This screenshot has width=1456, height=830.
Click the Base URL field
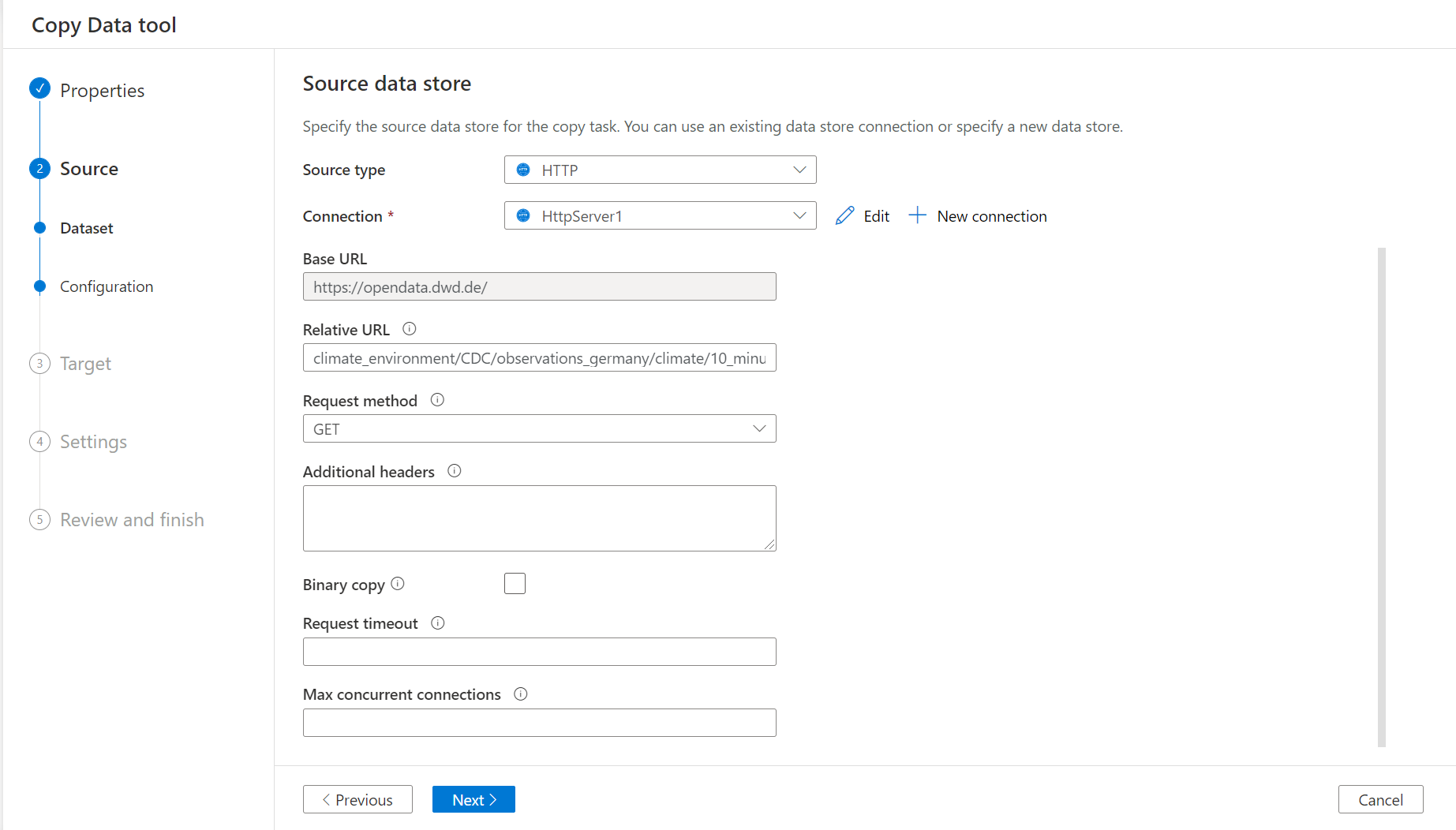(x=540, y=286)
